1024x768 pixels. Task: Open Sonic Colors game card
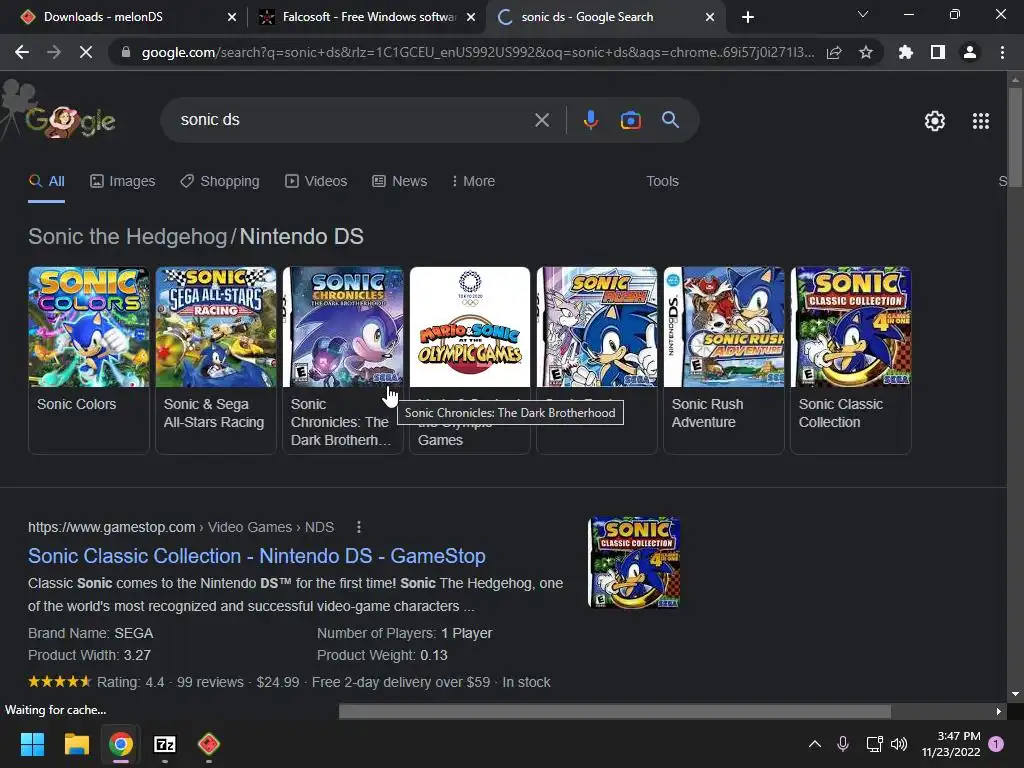pos(89,360)
